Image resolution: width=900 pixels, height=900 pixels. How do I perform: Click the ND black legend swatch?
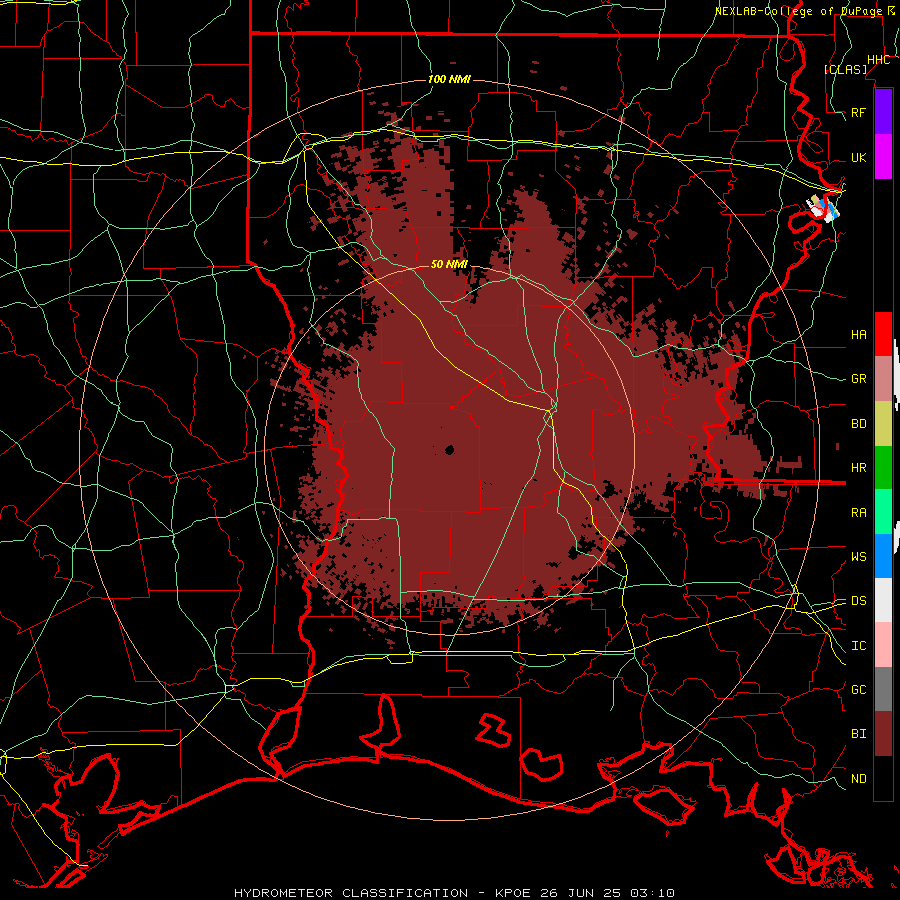click(x=883, y=778)
